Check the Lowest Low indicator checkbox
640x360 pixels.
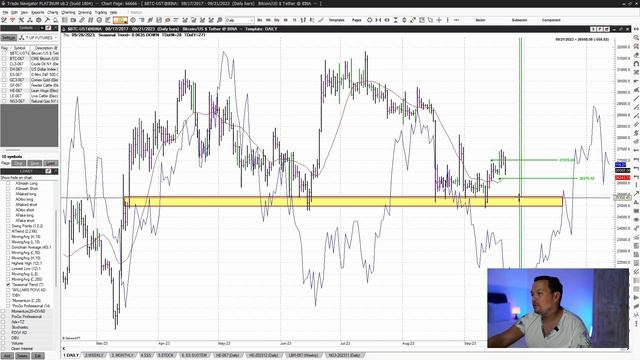coord(8,269)
